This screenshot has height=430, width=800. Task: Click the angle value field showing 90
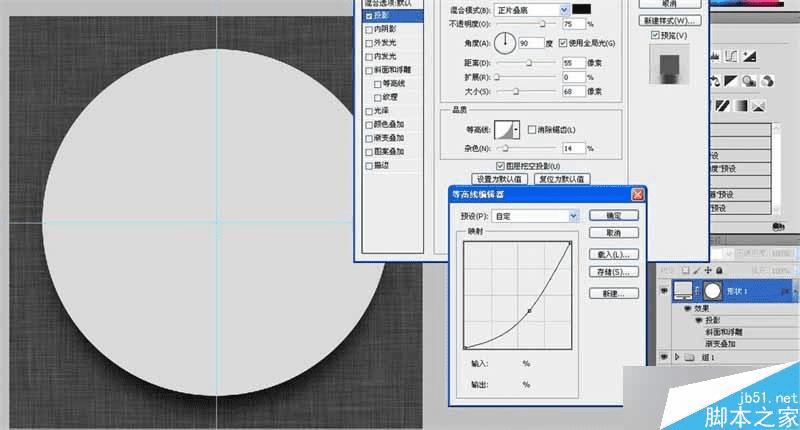click(531, 43)
